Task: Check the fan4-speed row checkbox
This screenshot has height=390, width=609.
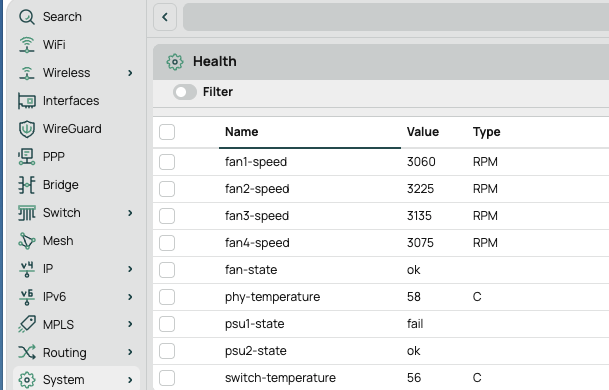Action: pyautogui.click(x=167, y=243)
